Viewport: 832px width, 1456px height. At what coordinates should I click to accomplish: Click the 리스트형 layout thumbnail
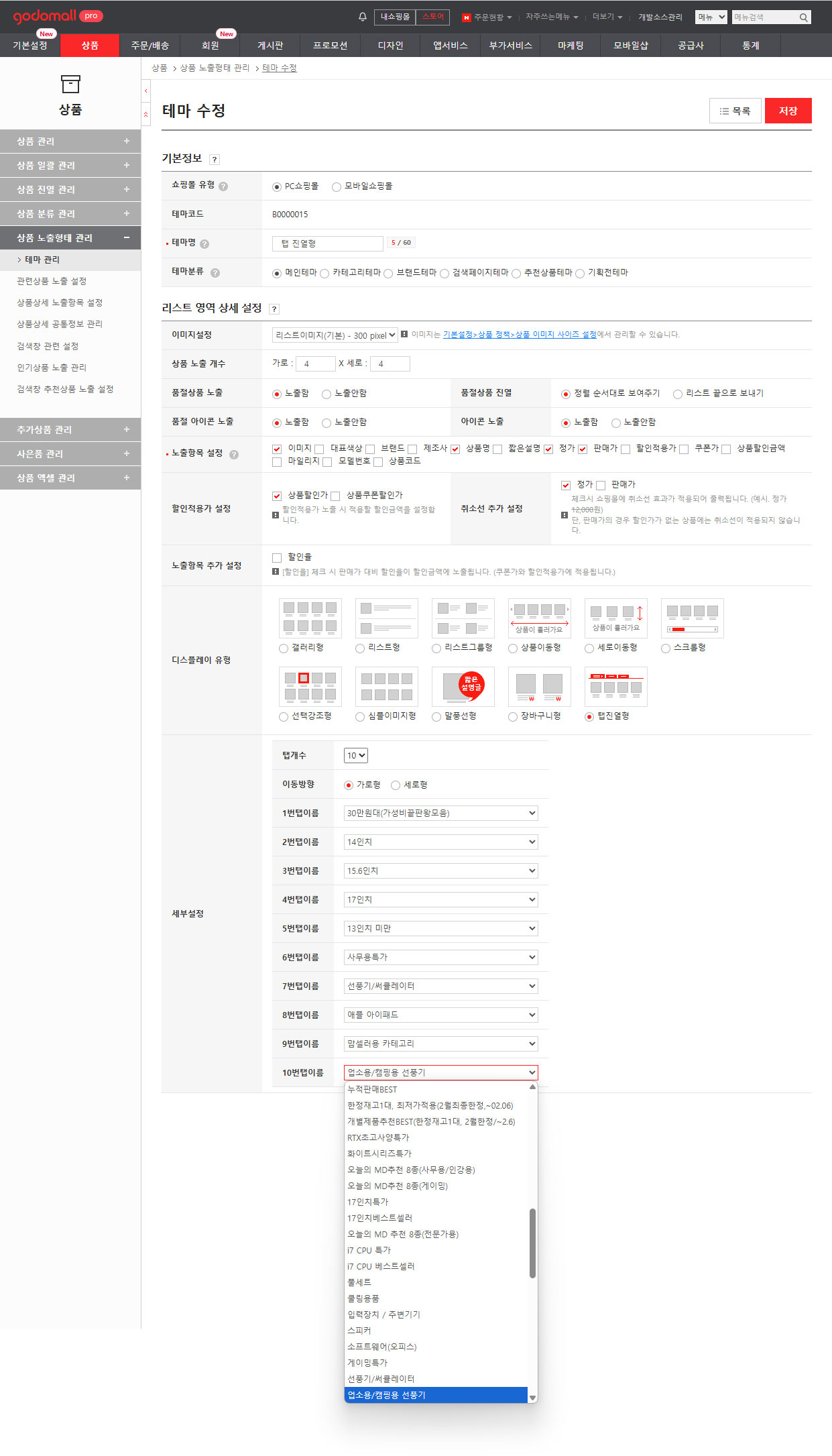pyautogui.click(x=387, y=618)
